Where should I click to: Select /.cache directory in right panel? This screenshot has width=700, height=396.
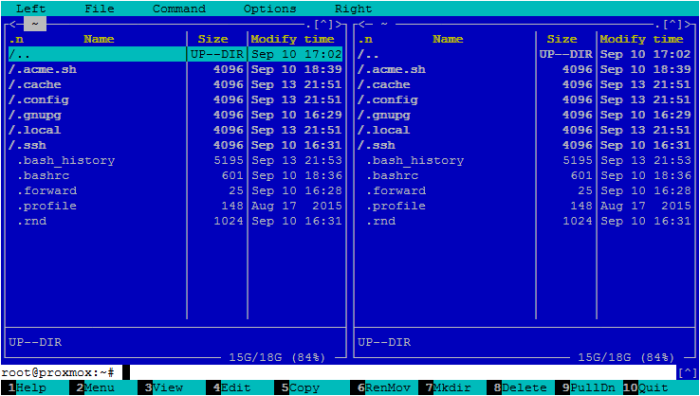point(525,85)
